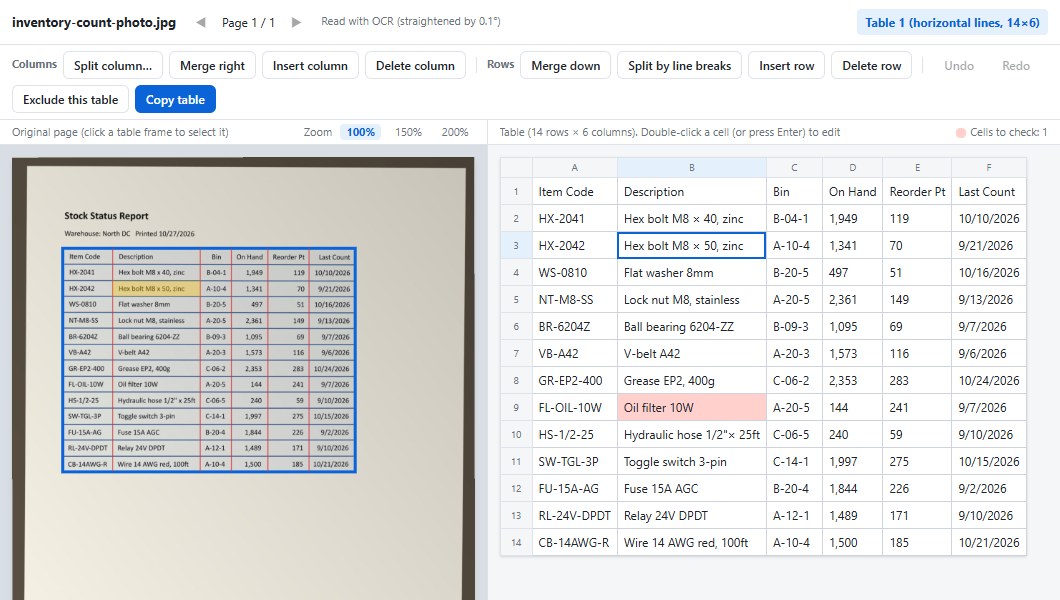Select row 3 header
1060x600 pixels.
[x=516, y=245]
